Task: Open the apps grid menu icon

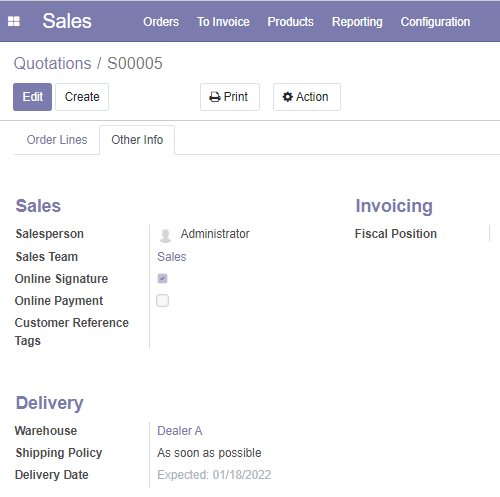Action: (14, 21)
